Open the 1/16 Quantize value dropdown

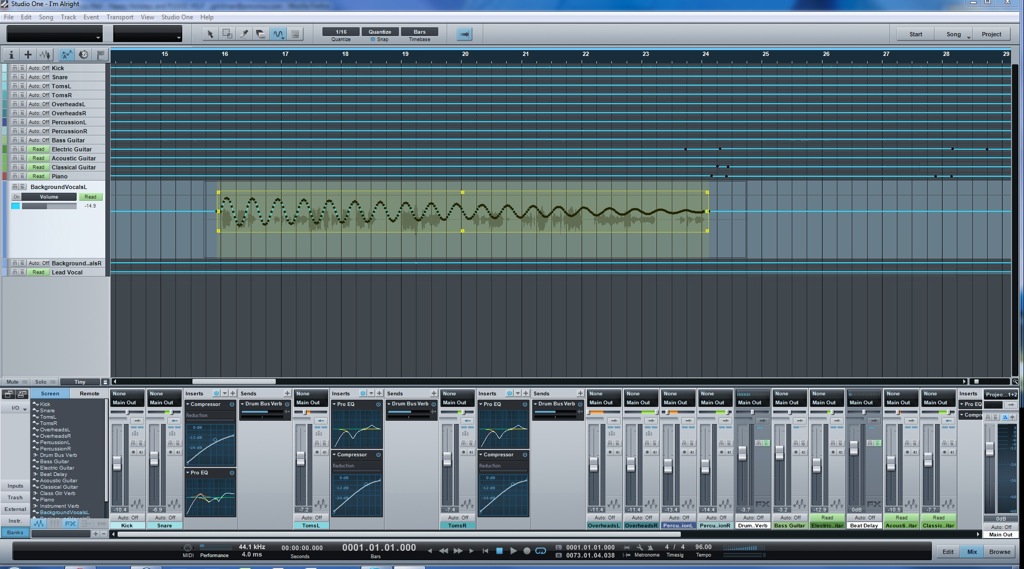(x=341, y=32)
